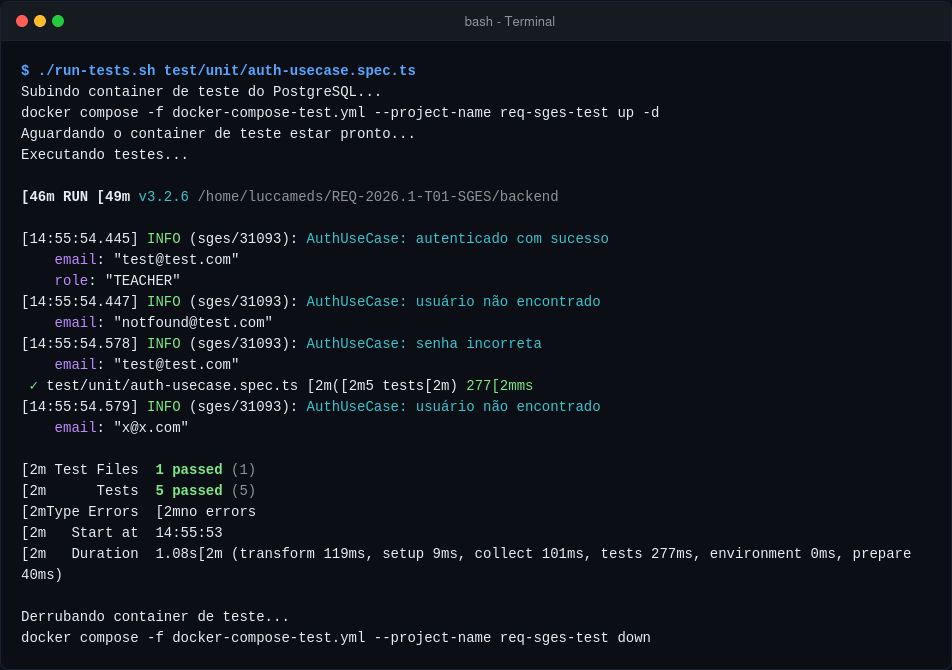The width and height of the screenshot is (952, 670).
Task: Click 'AuthUseCase: autenticado com sucesso' log message
Action: pos(457,239)
